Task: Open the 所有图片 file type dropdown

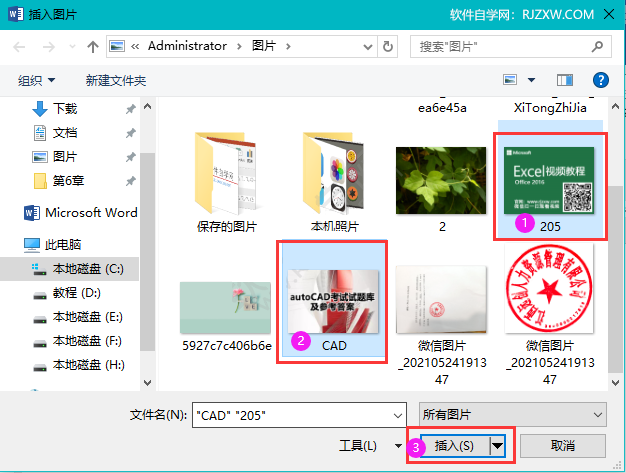Action: pyautogui.click(x=513, y=414)
